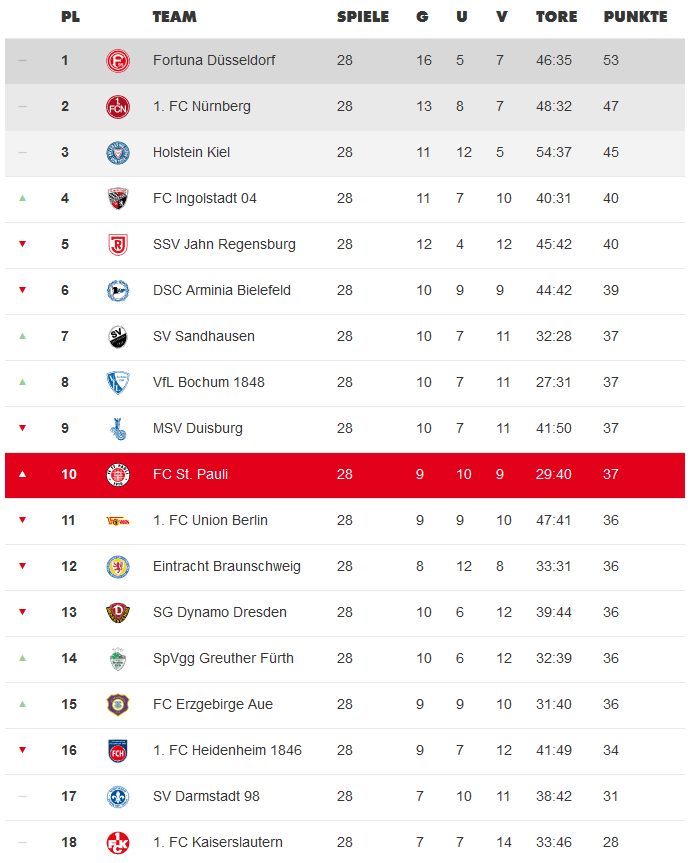Viewport: 693px width, 863px height.
Task: Open Eintracht Braunschweig team link
Action: click(227, 567)
